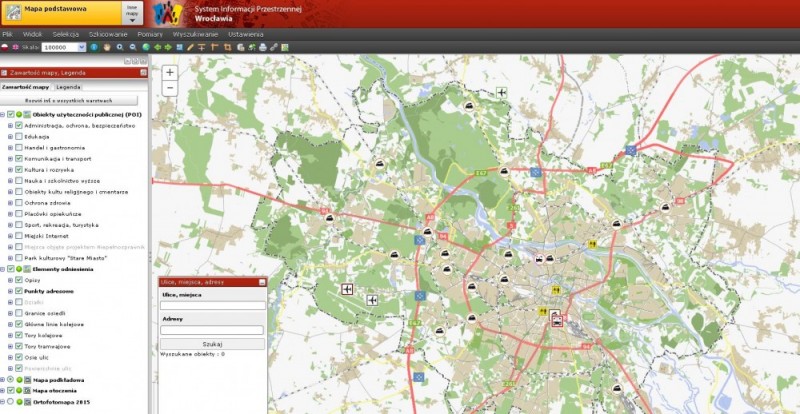Click the Rozwiń/zwiń wszystkie warstwy button
This screenshot has width=800, height=414.
69,101
